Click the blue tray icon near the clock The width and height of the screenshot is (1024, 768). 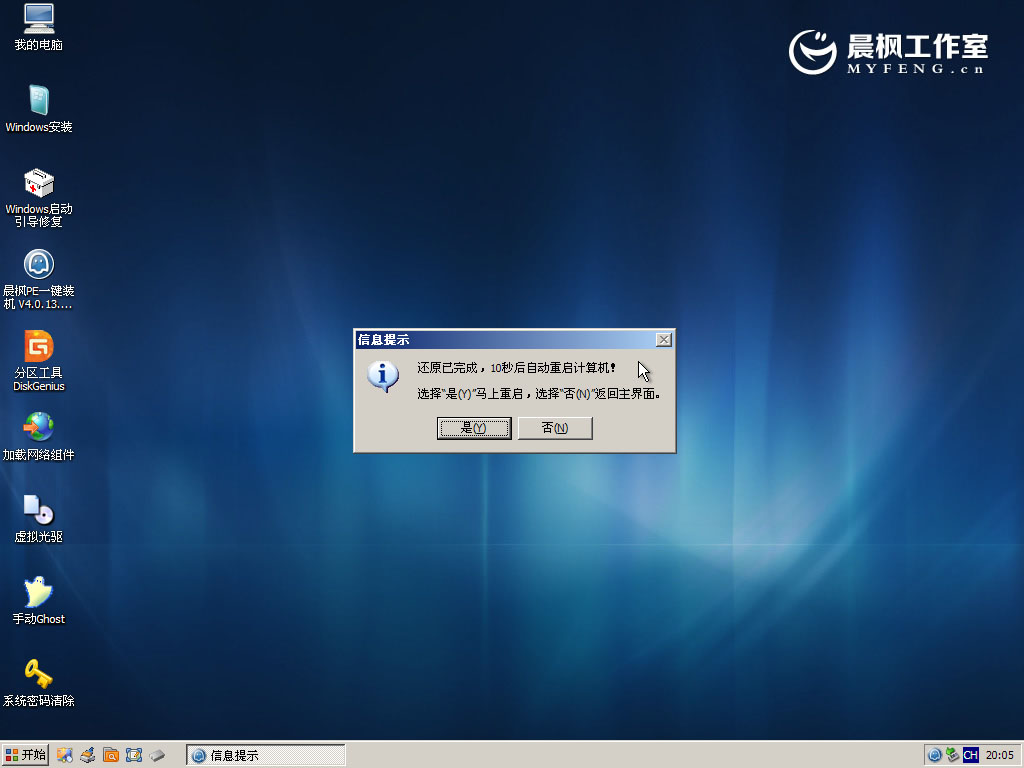[935, 755]
